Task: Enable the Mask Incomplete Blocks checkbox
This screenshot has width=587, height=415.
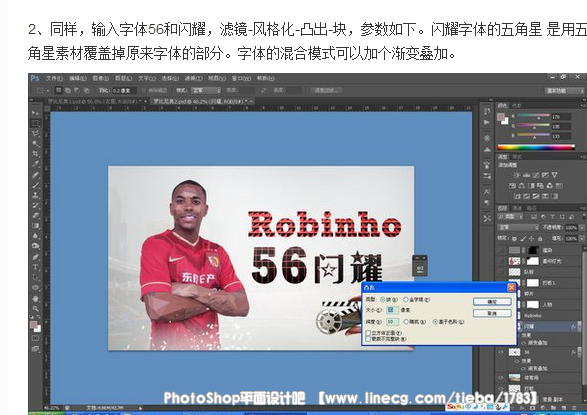Action: pos(368,339)
